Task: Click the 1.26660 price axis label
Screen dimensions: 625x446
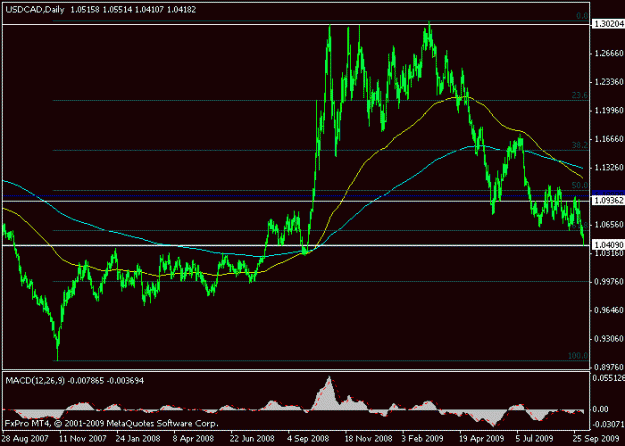Action: [x=609, y=53]
